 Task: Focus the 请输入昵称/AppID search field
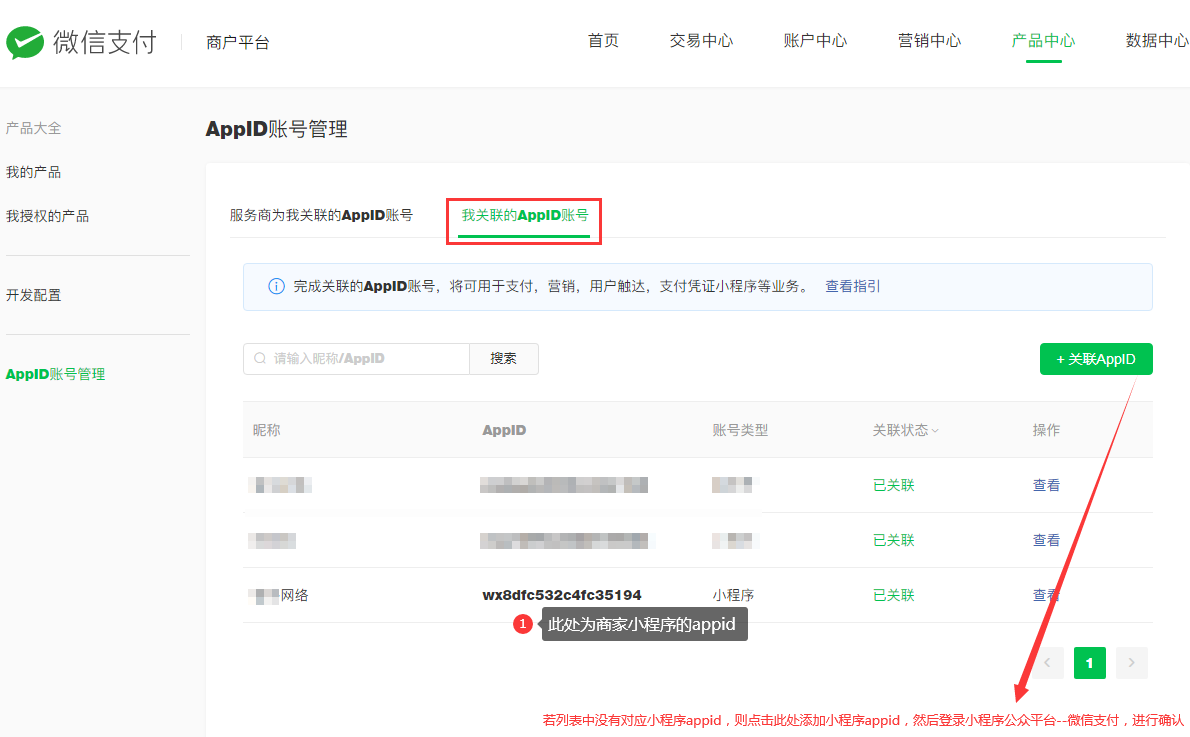356,358
